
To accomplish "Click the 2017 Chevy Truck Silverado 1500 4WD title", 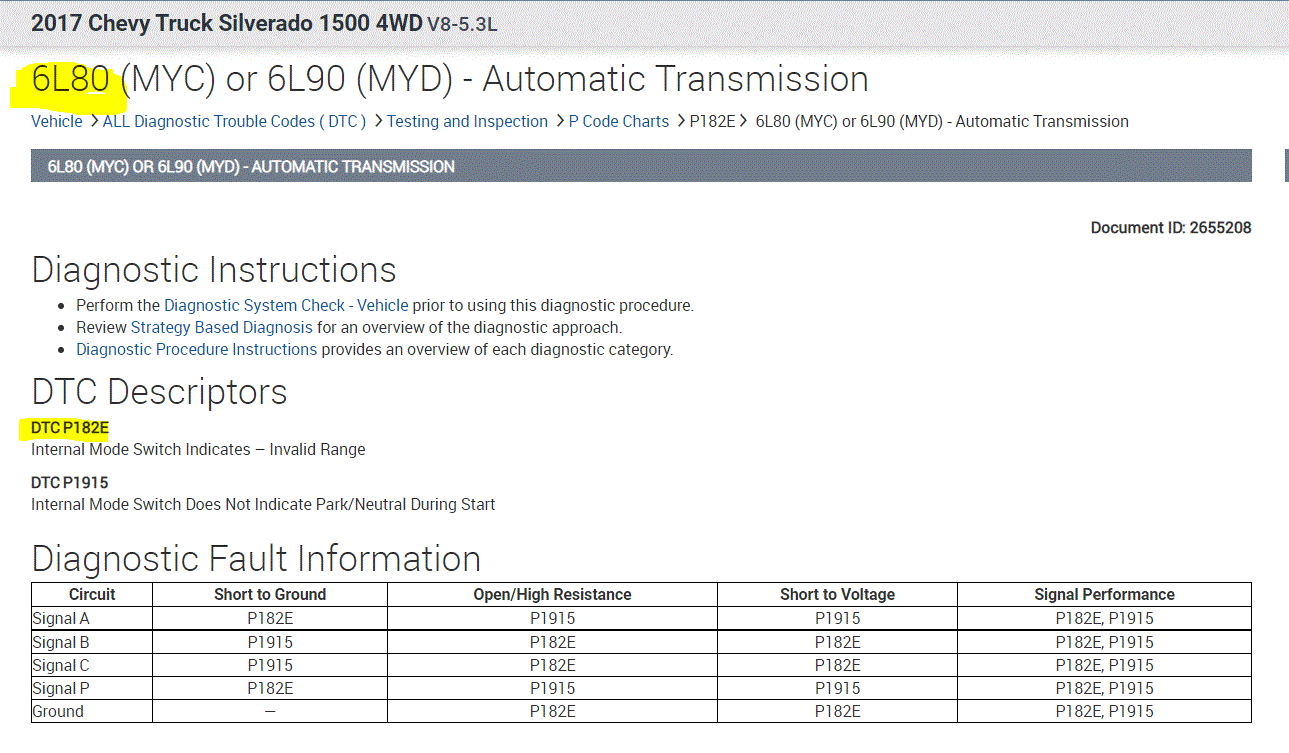I will (227, 23).
